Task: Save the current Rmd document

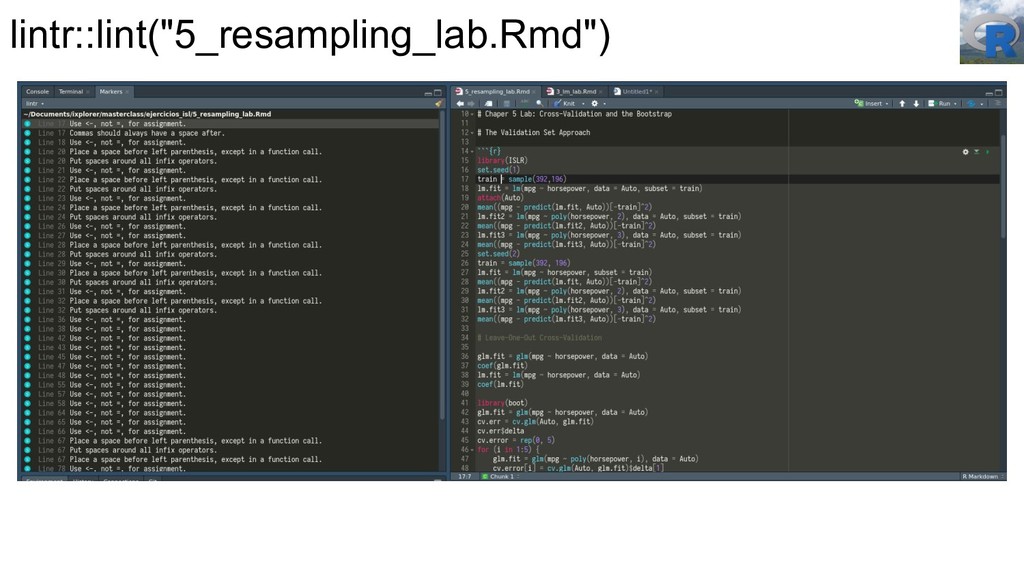Action: pyautogui.click(x=507, y=103)
